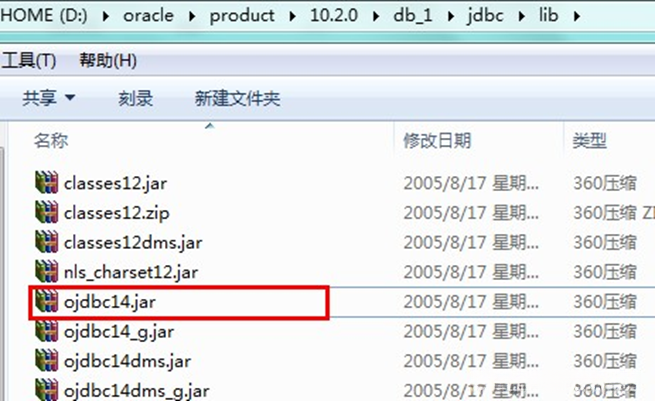Viewport: 655px width, 401px height.
Task: Select the nls_charset12.jar archive icon
Action: 46,272
